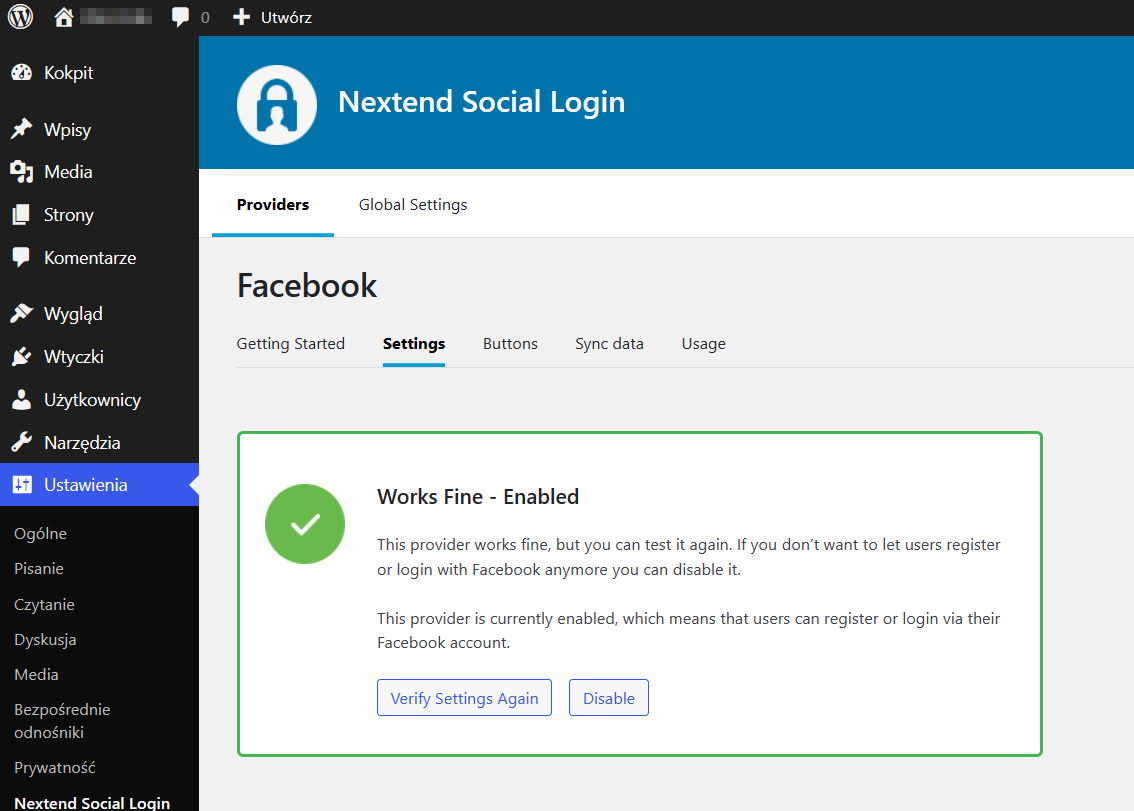The width and height of the screenshot is (1134, 811).
Task: Go to Wtyczki plugins menu
Action: tap(74, 357)
